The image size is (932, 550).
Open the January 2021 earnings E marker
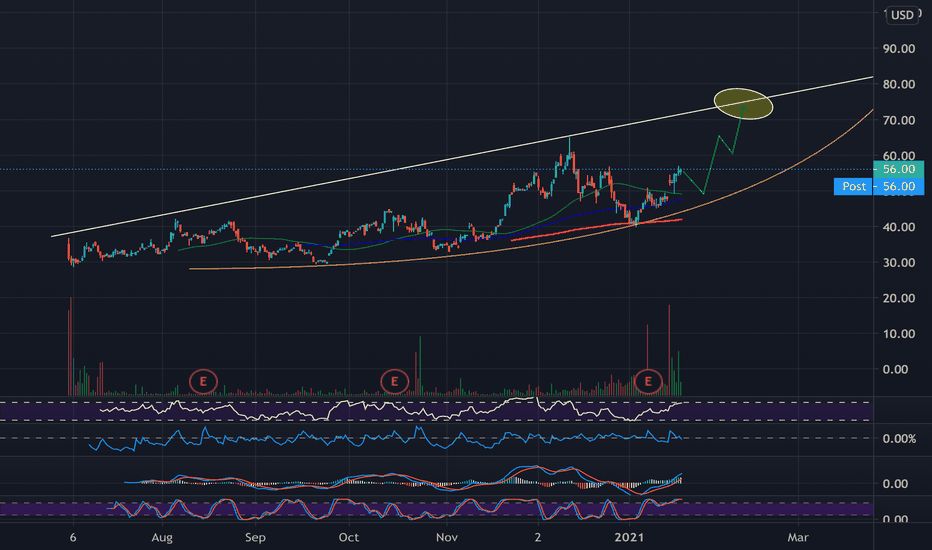tap(648, 381)
